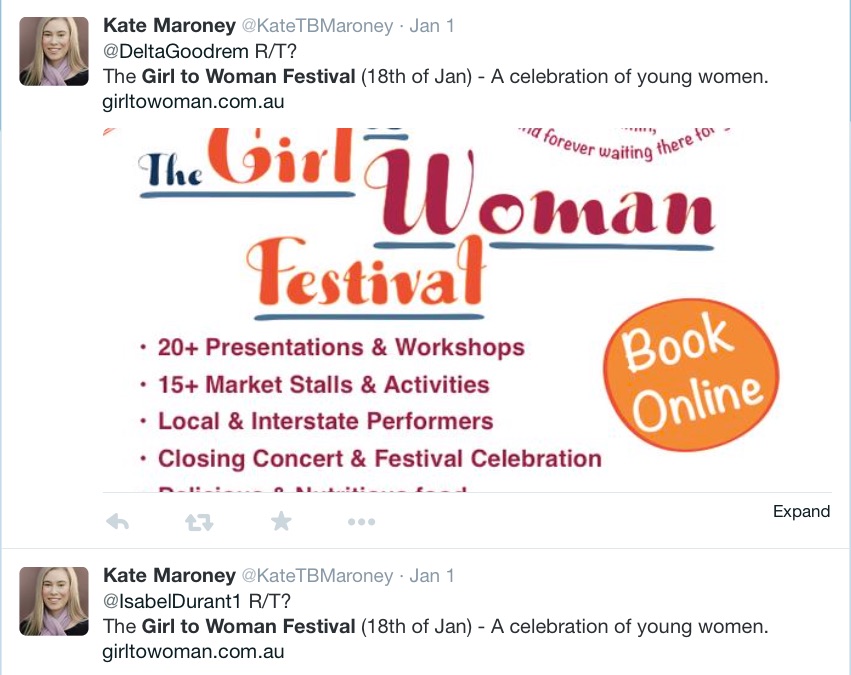The image size is (851, 675).
Task: Open Kate Maroney's avatar in second tweet
Action: [54, 601]
